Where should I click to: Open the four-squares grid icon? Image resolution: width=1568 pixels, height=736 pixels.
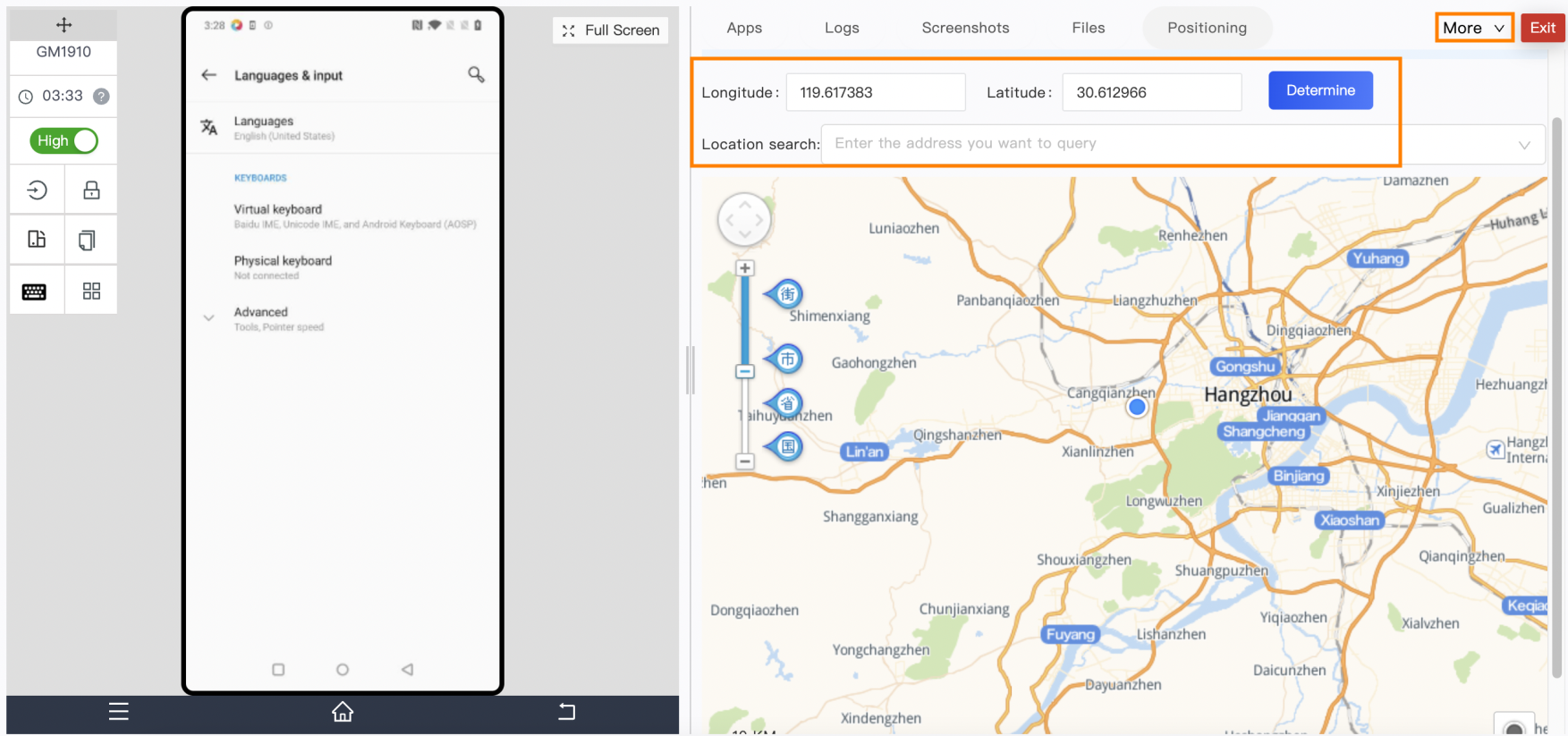click(91, 291)
